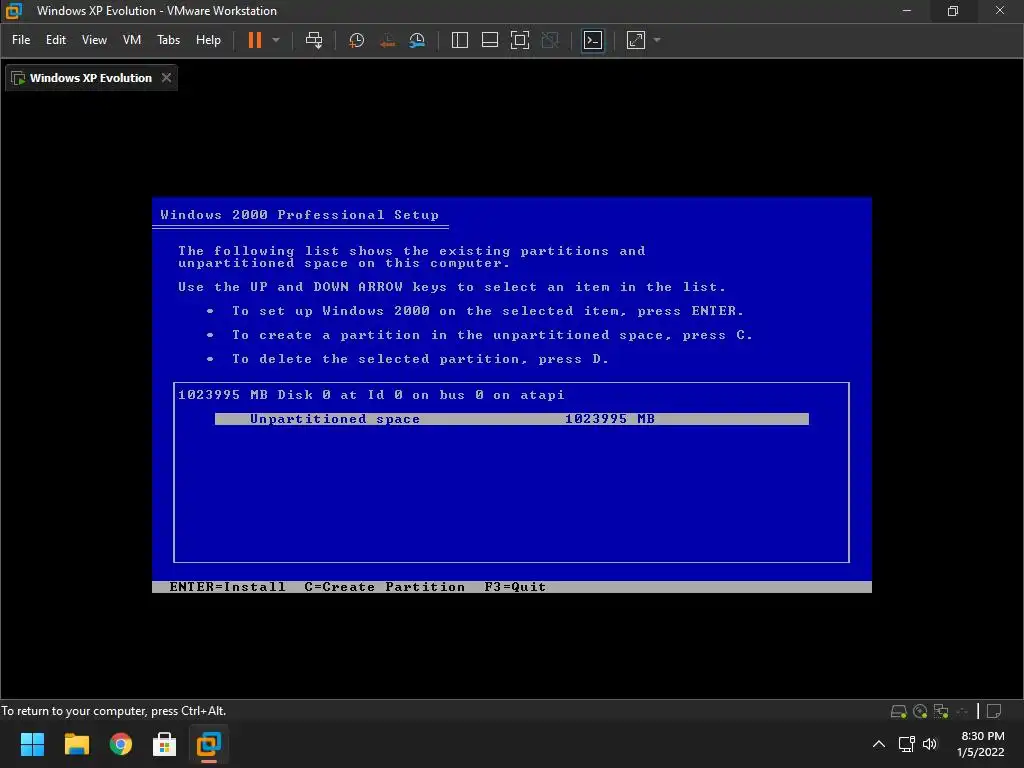Click the message log icon in status bar
The height and width of the screenshot is (768, 1024).
click(995, 711)
